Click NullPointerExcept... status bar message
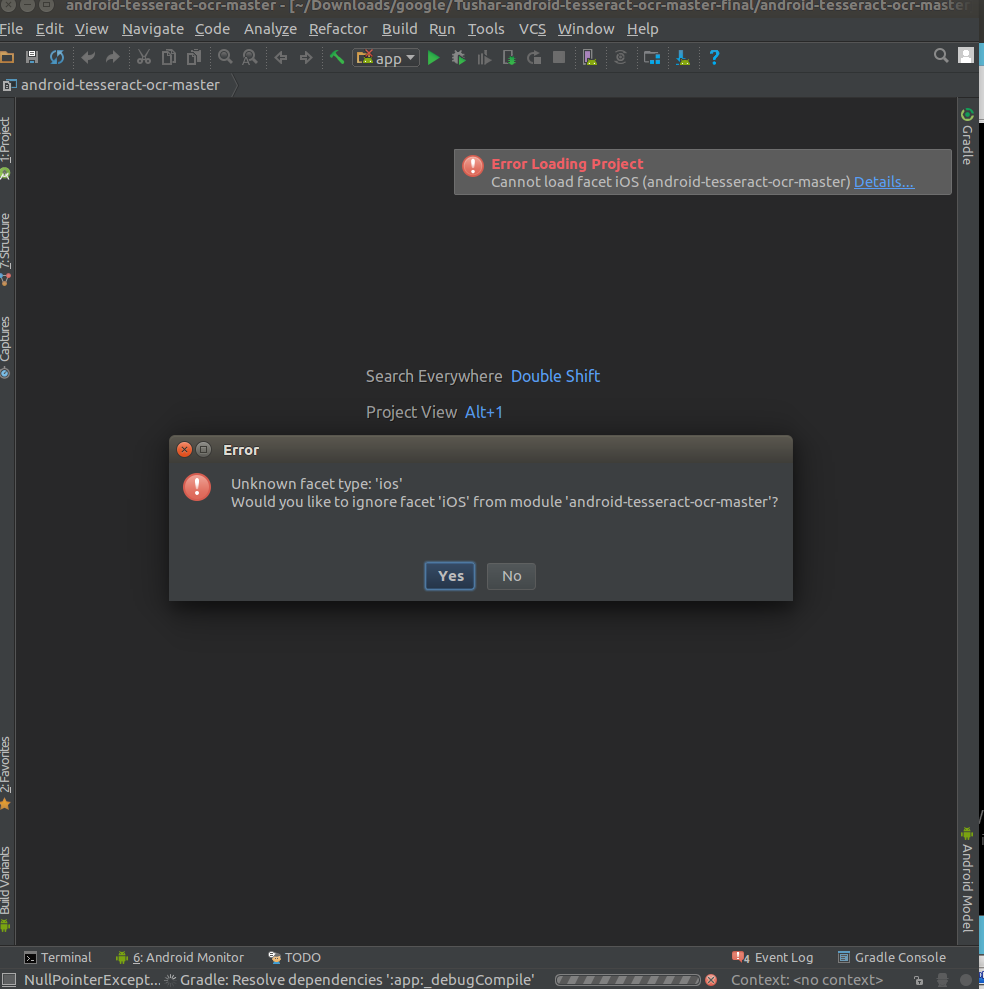The width and height of the screenshot is (984, 989). coord(92,980)
